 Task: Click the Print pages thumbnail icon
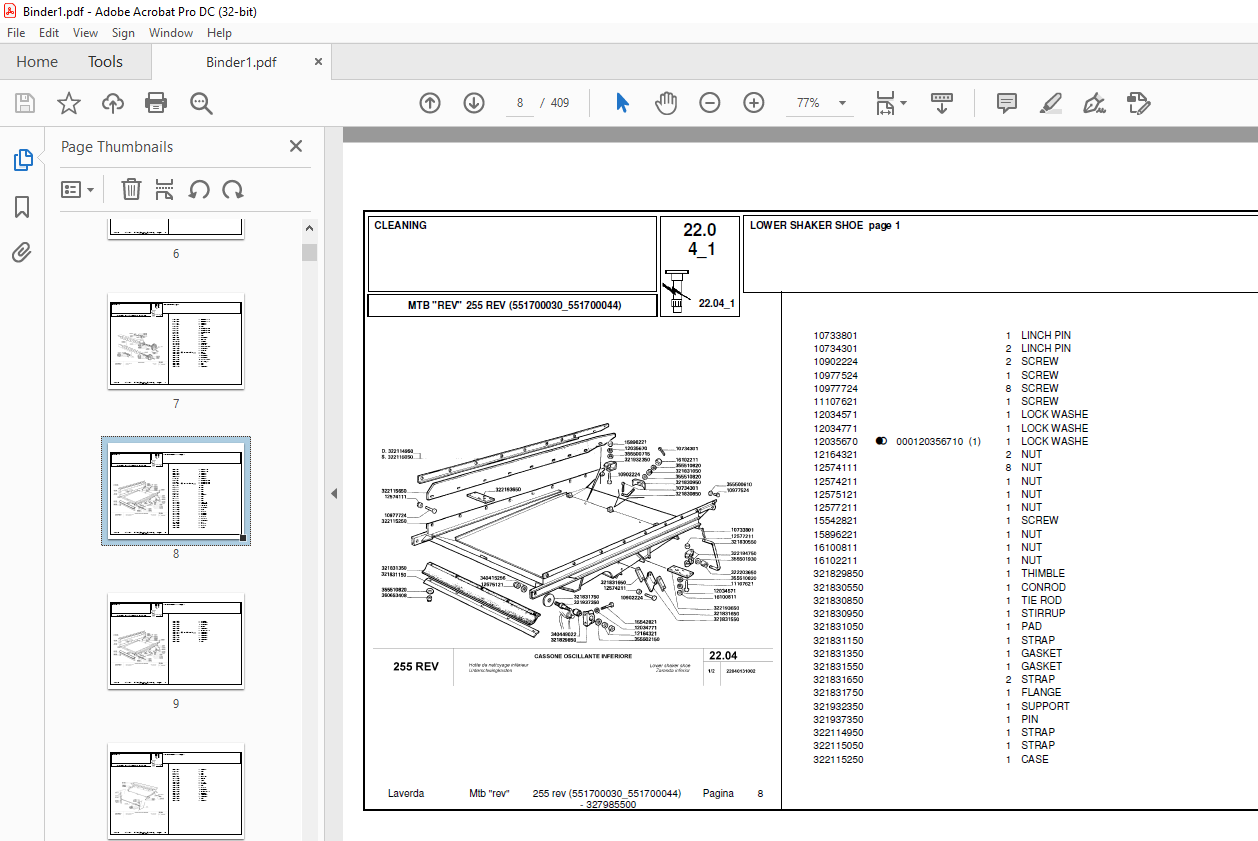tap(165, 189)
